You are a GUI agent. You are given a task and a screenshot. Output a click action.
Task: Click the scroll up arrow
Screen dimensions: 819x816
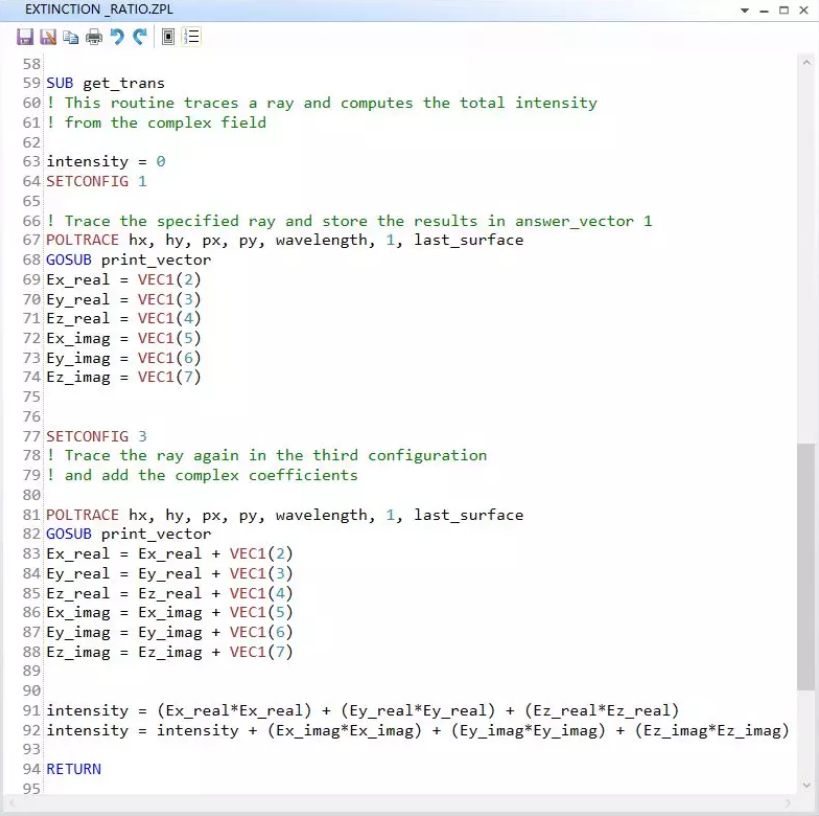[x=805, y=63]
